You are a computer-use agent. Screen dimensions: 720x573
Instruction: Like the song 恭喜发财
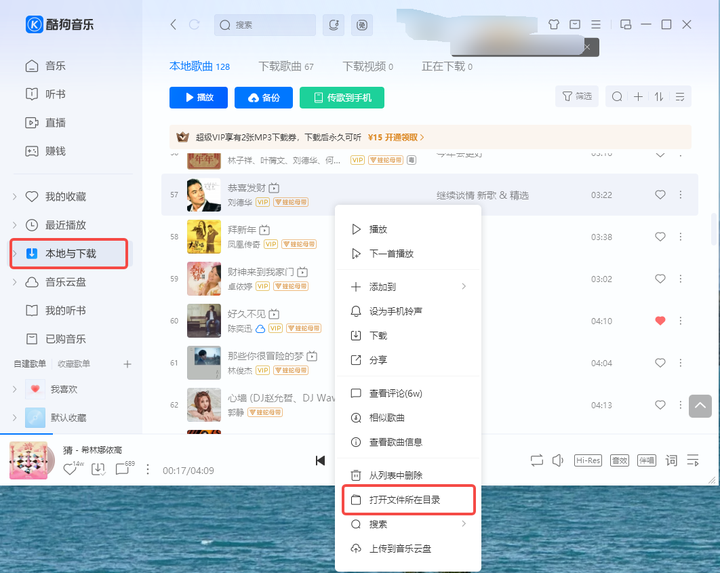[x=660, y=195]
